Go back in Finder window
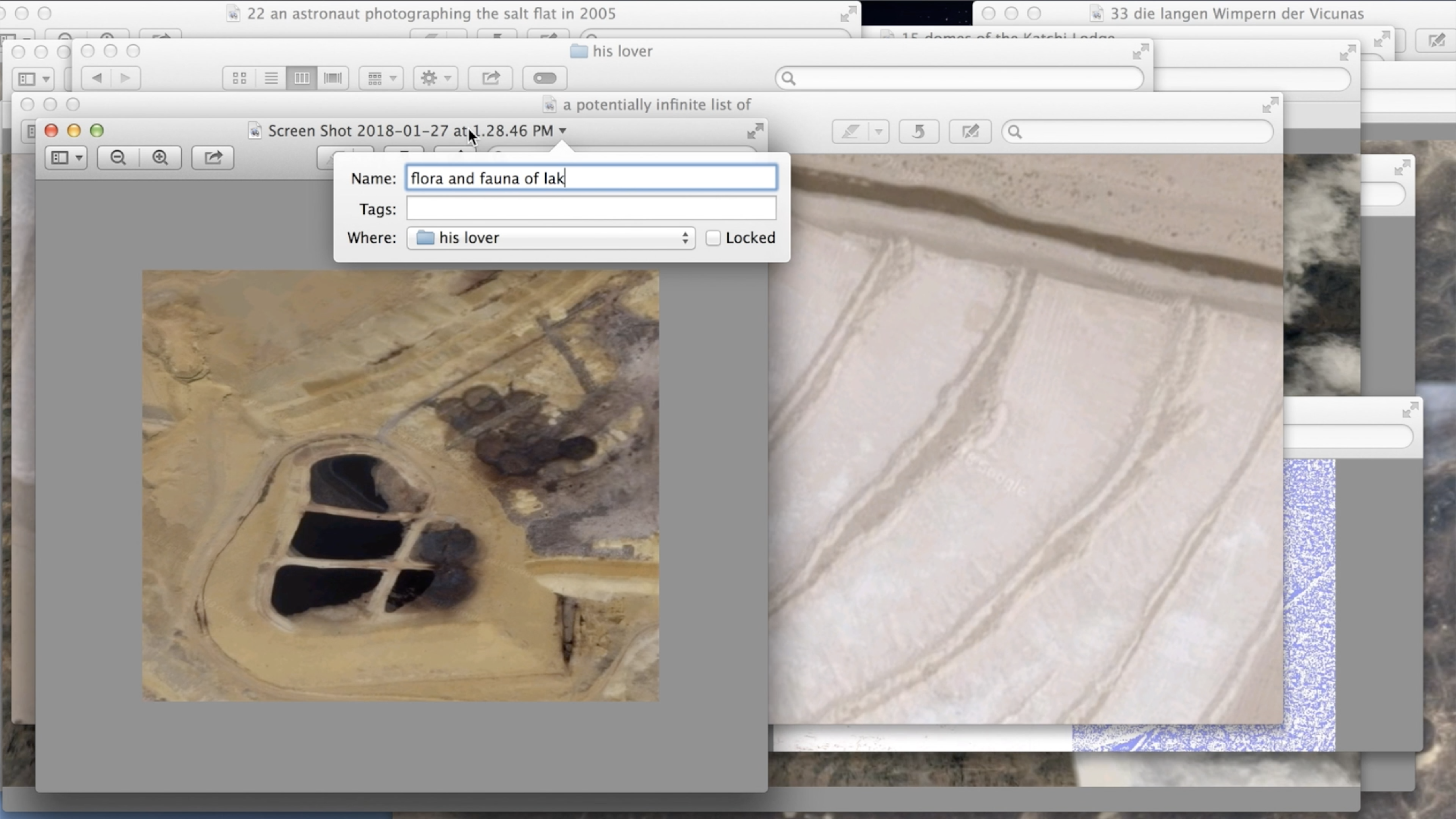This screenshot has width=1456, height=819. (x=97, y=78)
